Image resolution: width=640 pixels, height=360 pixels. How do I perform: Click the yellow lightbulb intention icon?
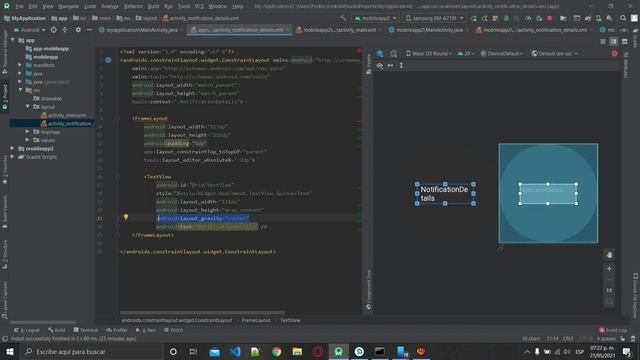tap(126, 217)
